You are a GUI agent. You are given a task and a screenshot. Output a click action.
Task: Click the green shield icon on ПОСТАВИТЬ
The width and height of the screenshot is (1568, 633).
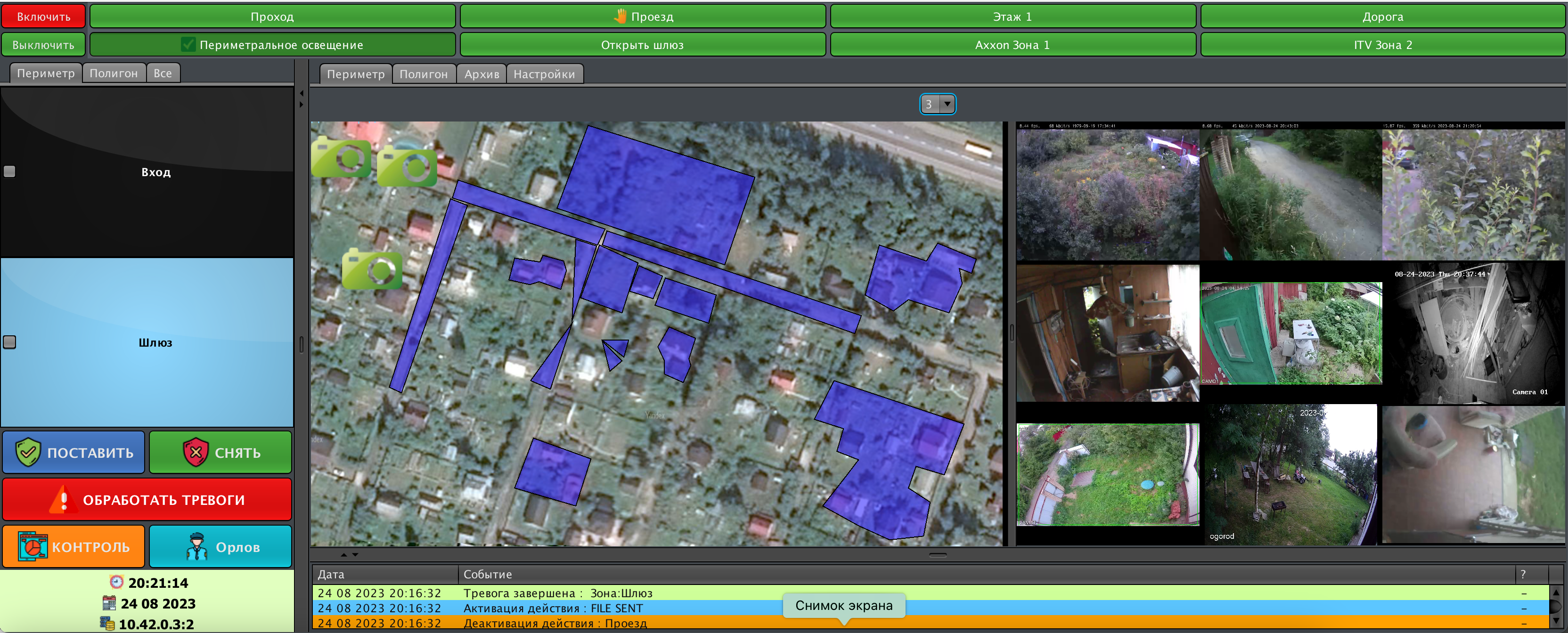(28, 452)
